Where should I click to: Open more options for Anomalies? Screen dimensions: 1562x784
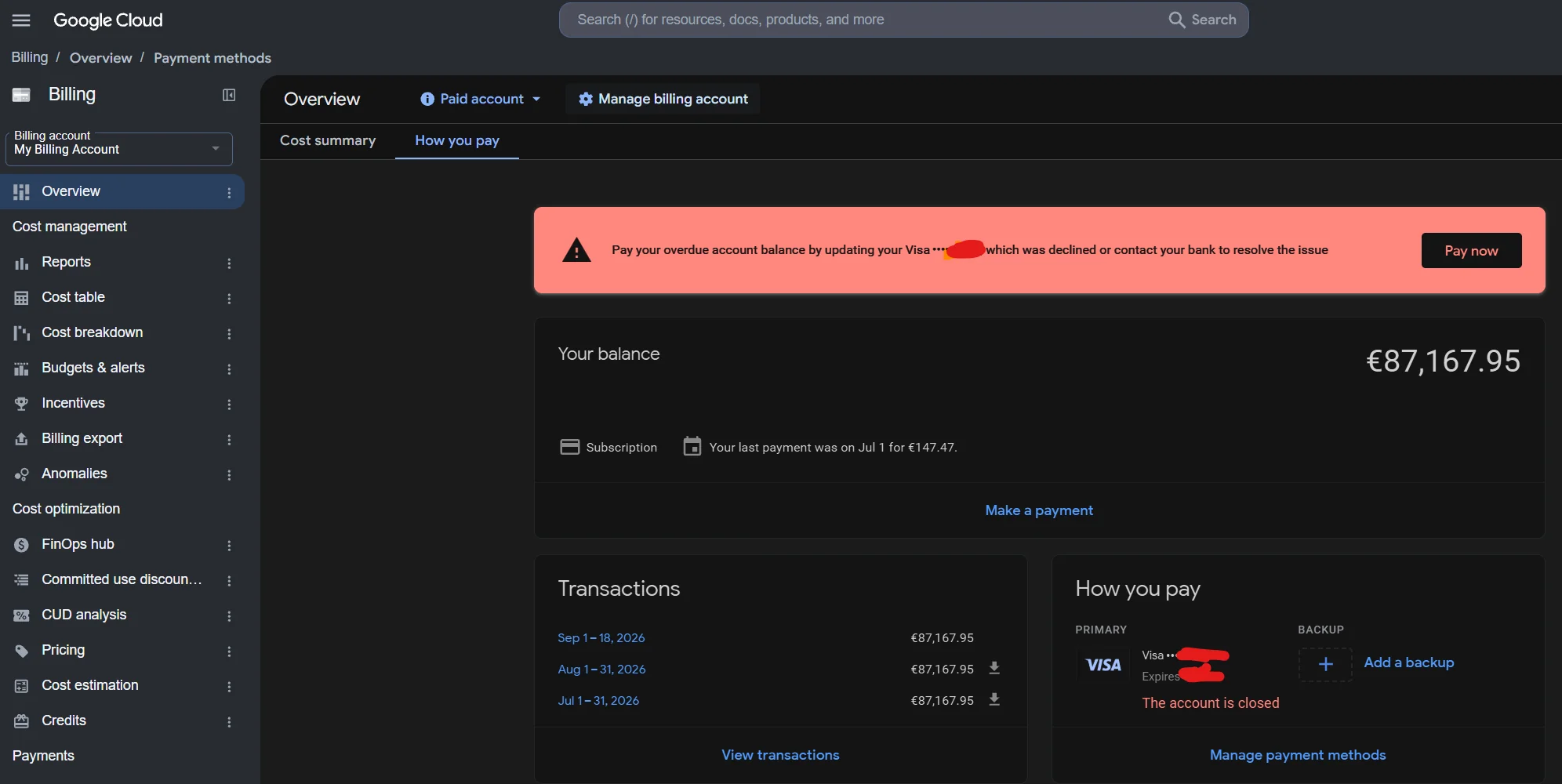[x=229, y=475]
